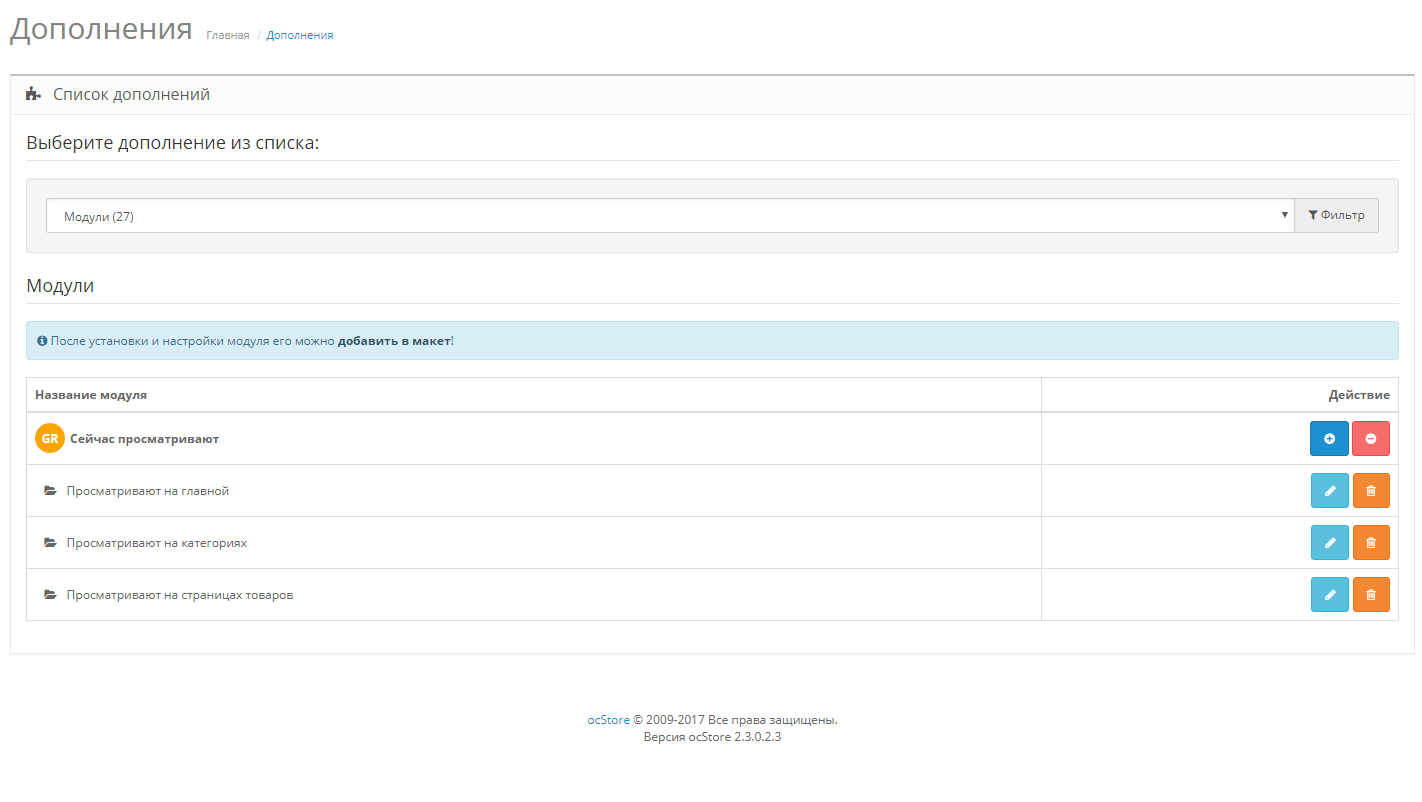Click the Название модуля column header
Image resolution: width=1422 pixels, height=802 pixels.
point(91,395)
